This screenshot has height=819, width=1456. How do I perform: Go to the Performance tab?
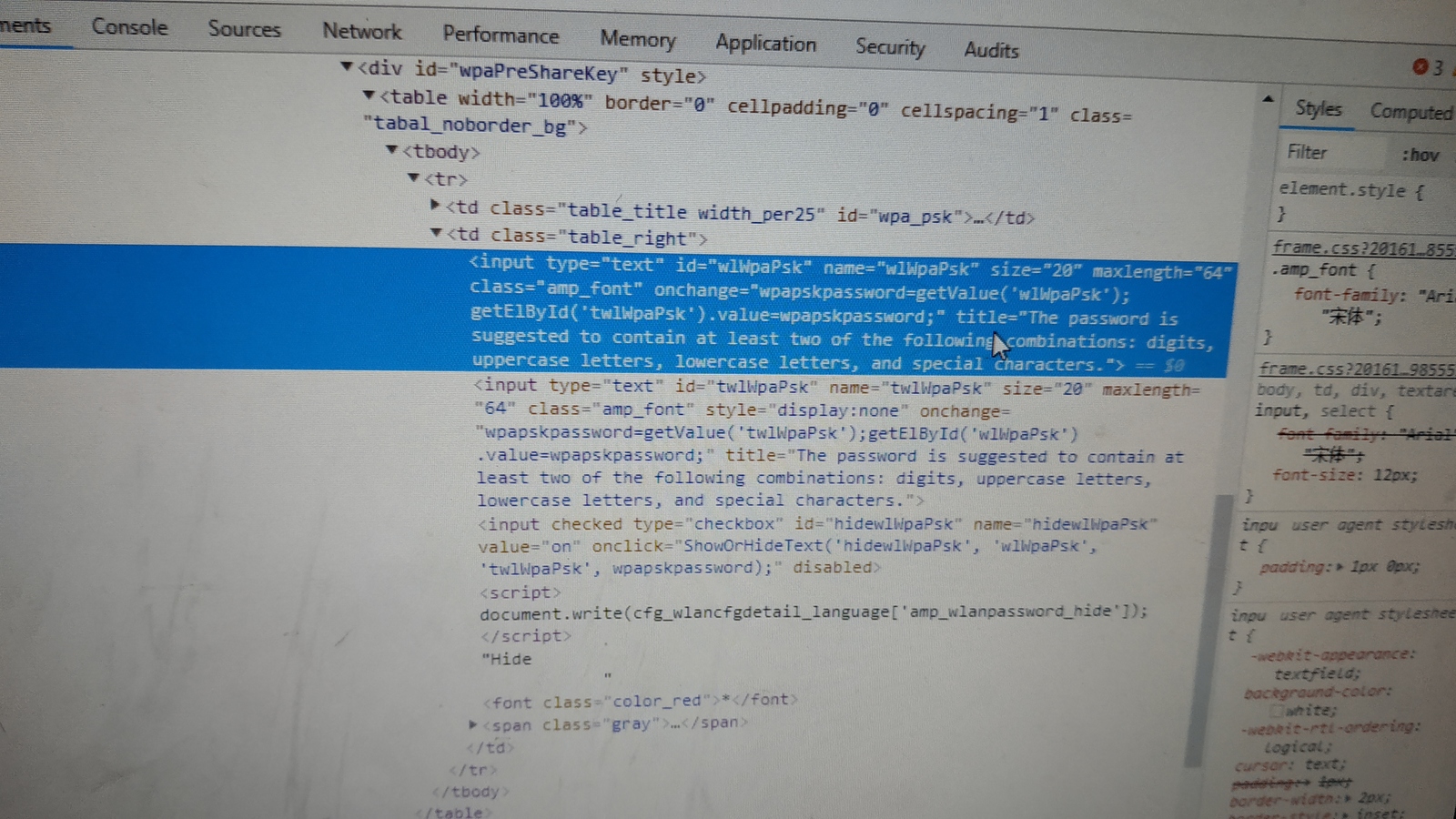point(500,35)
